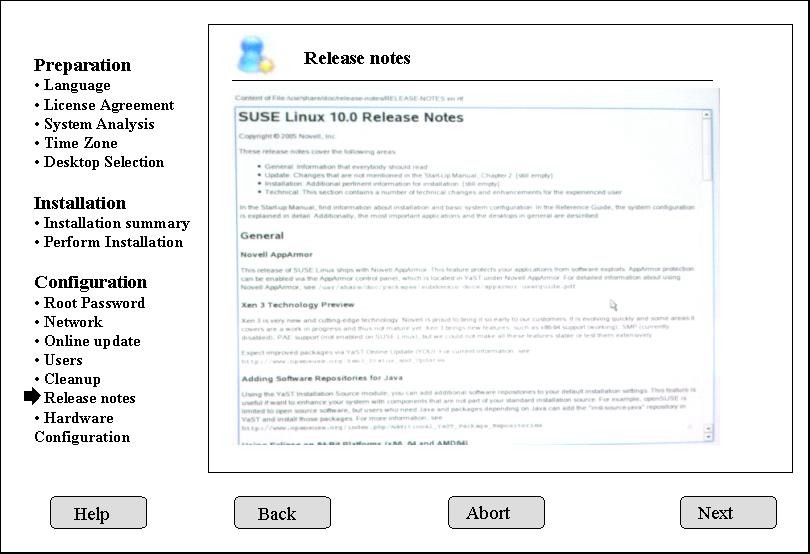Click SUSE Linux 10.0 Release Notes title
Screen dimensions: 810x554
tap(351, 117)
